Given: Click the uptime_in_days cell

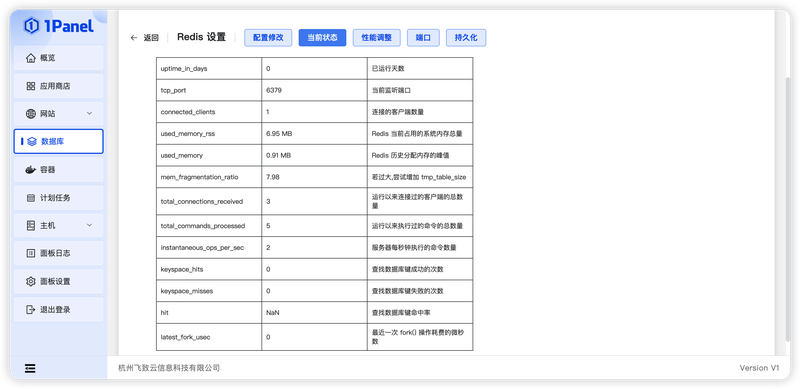Looking at the screenshot, I should [209, 68].
